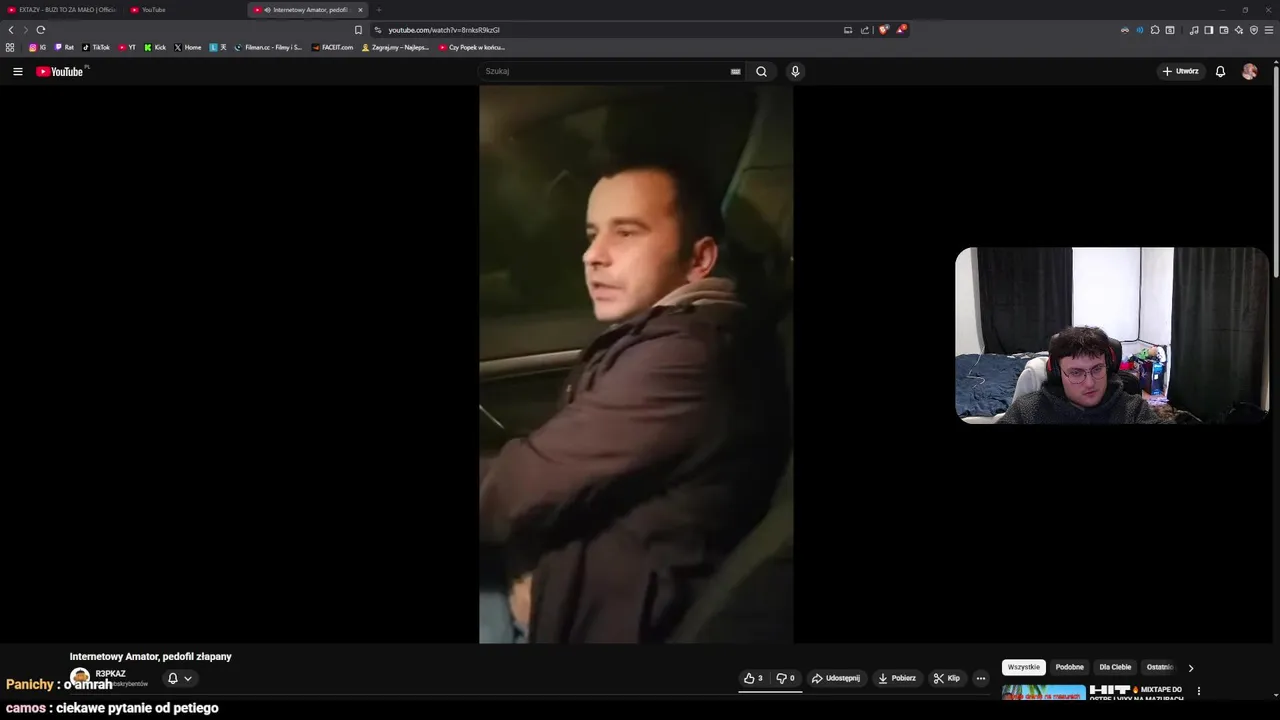Screen dimensions: 1280x720
Task: Open the browser main menu
Action: coord(1269,30)
